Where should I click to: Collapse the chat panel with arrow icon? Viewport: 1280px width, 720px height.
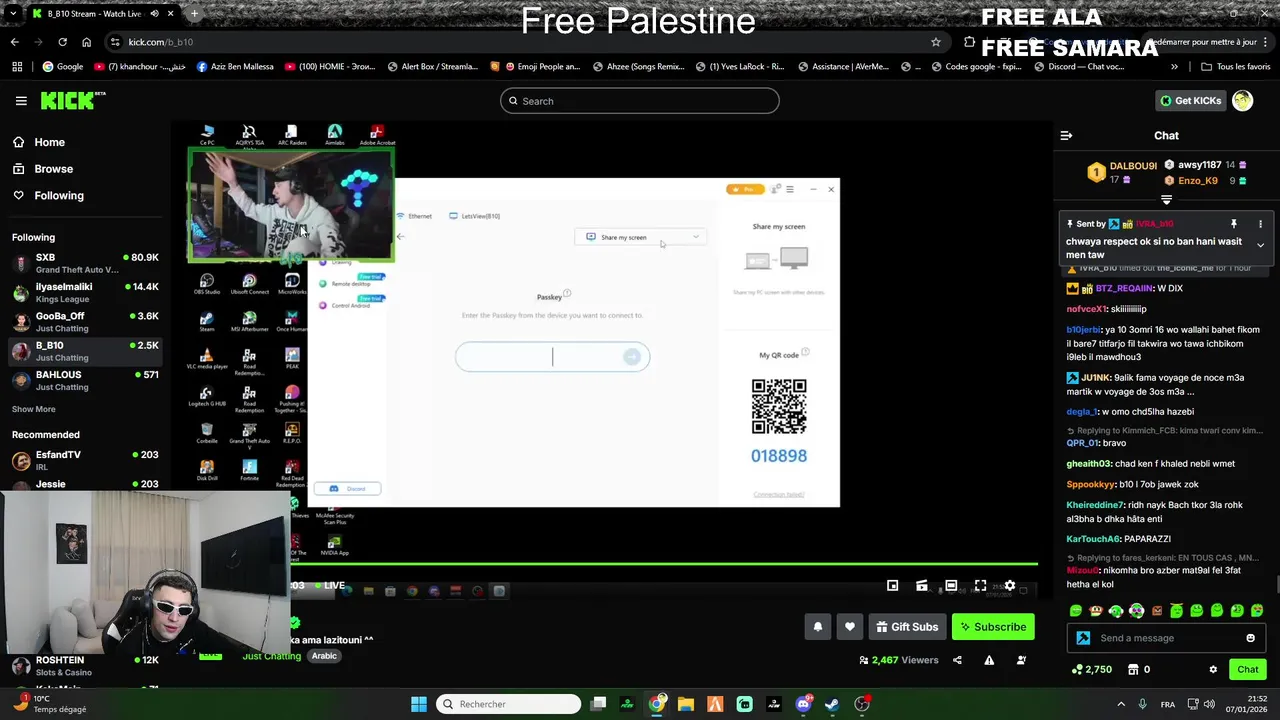1066,135
